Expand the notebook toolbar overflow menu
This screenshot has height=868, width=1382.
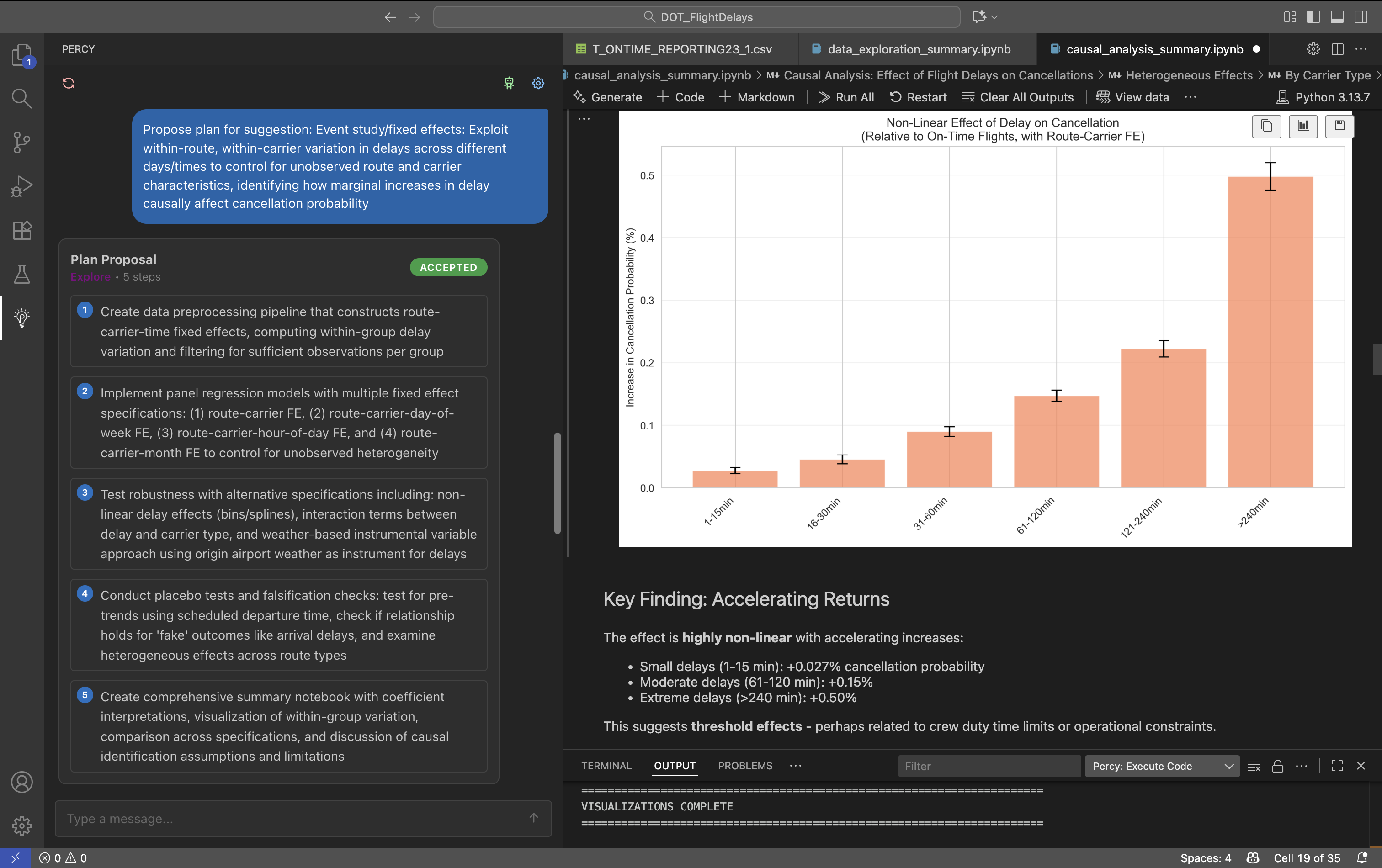point(1190,97)
